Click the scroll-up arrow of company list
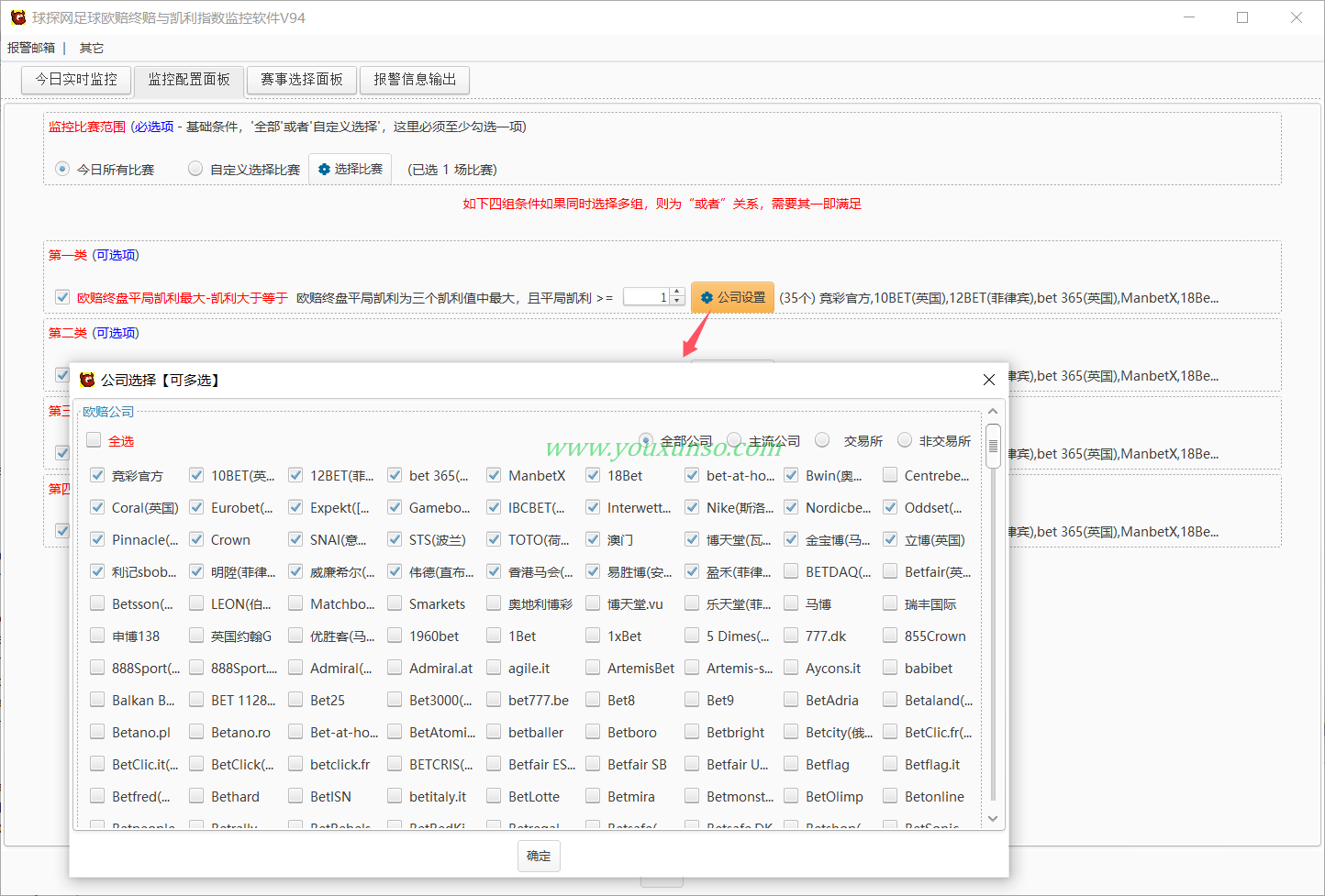This screenshot has width=1325, height=896. tap(993, 412)
